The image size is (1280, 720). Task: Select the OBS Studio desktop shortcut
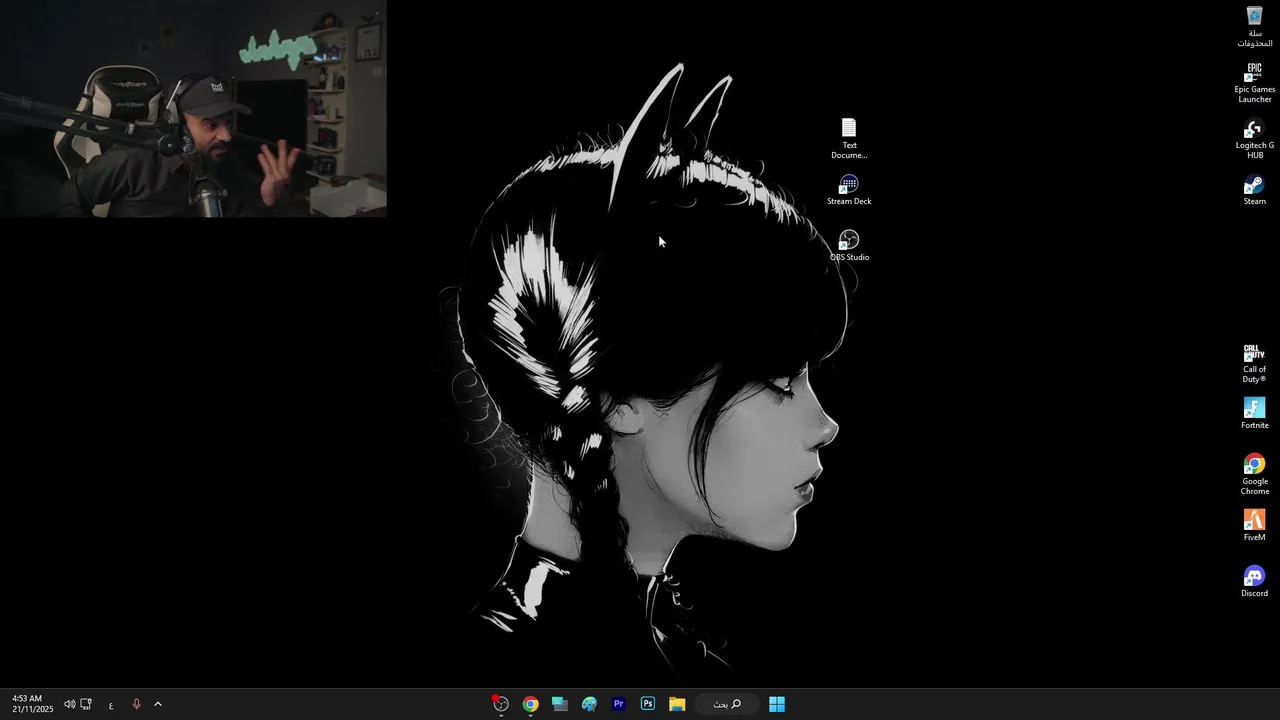coord(849,246)
